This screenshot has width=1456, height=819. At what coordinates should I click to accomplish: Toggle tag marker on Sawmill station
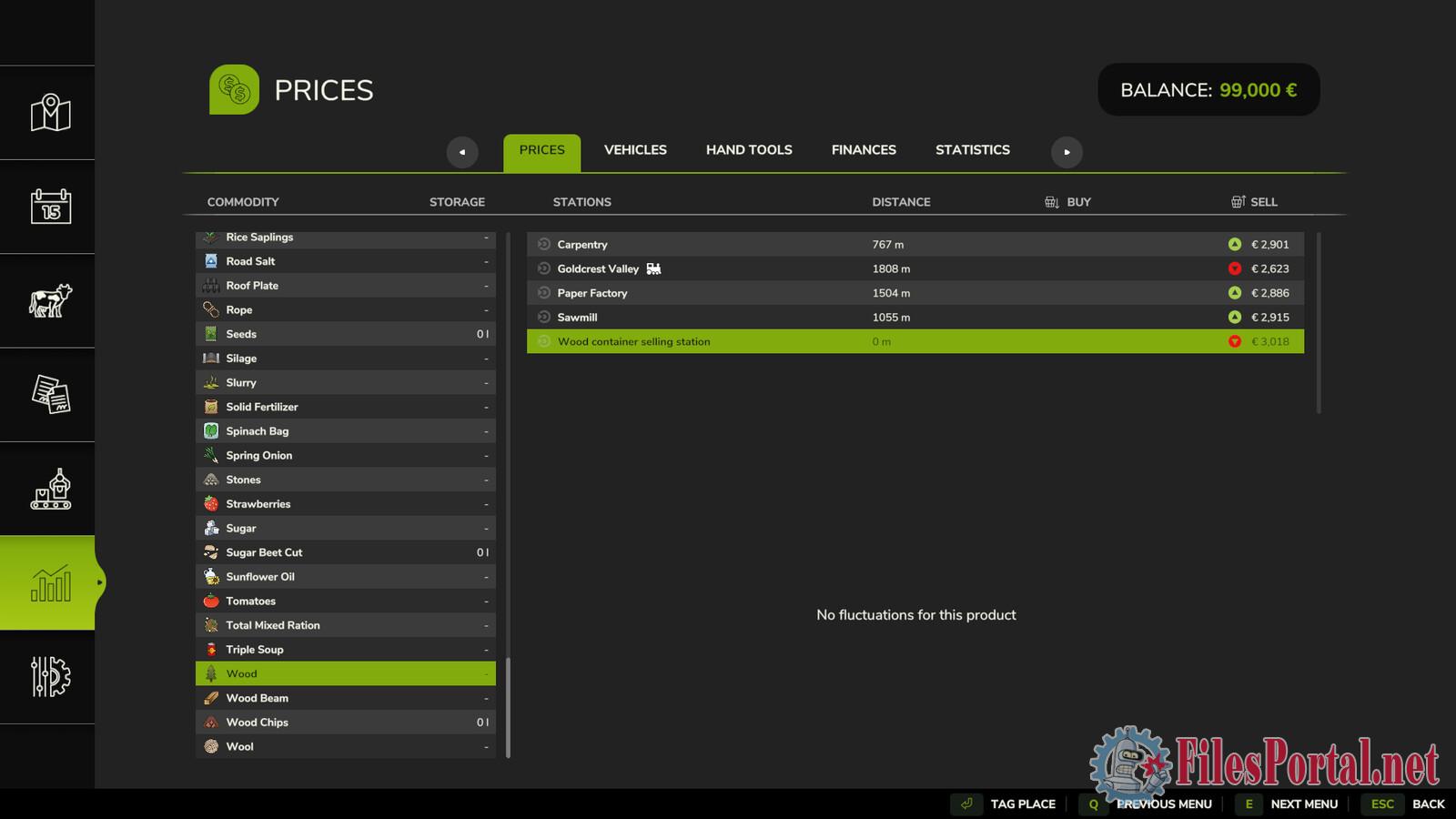(544, 317)
